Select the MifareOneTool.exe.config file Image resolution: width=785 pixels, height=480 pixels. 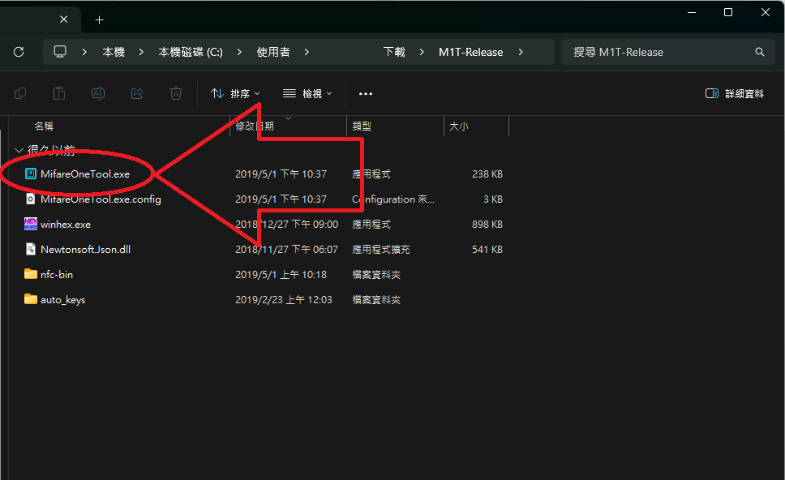tap(101, 199)
